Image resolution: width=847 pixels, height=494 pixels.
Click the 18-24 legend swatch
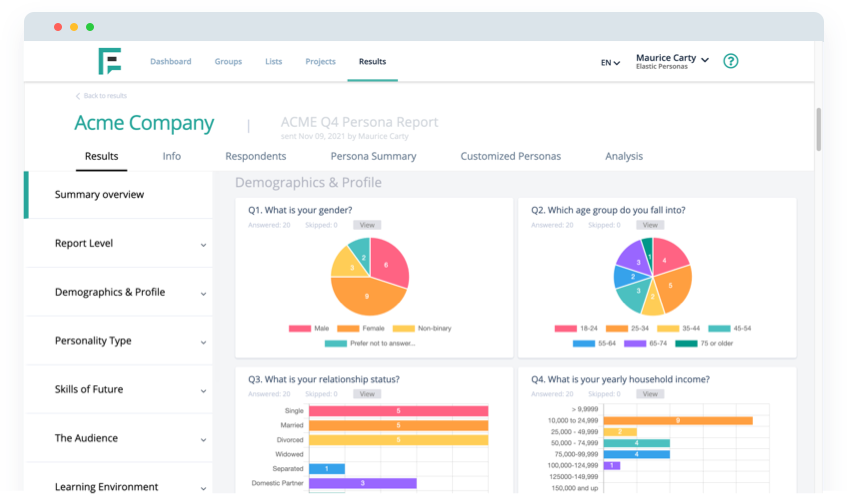566,328
